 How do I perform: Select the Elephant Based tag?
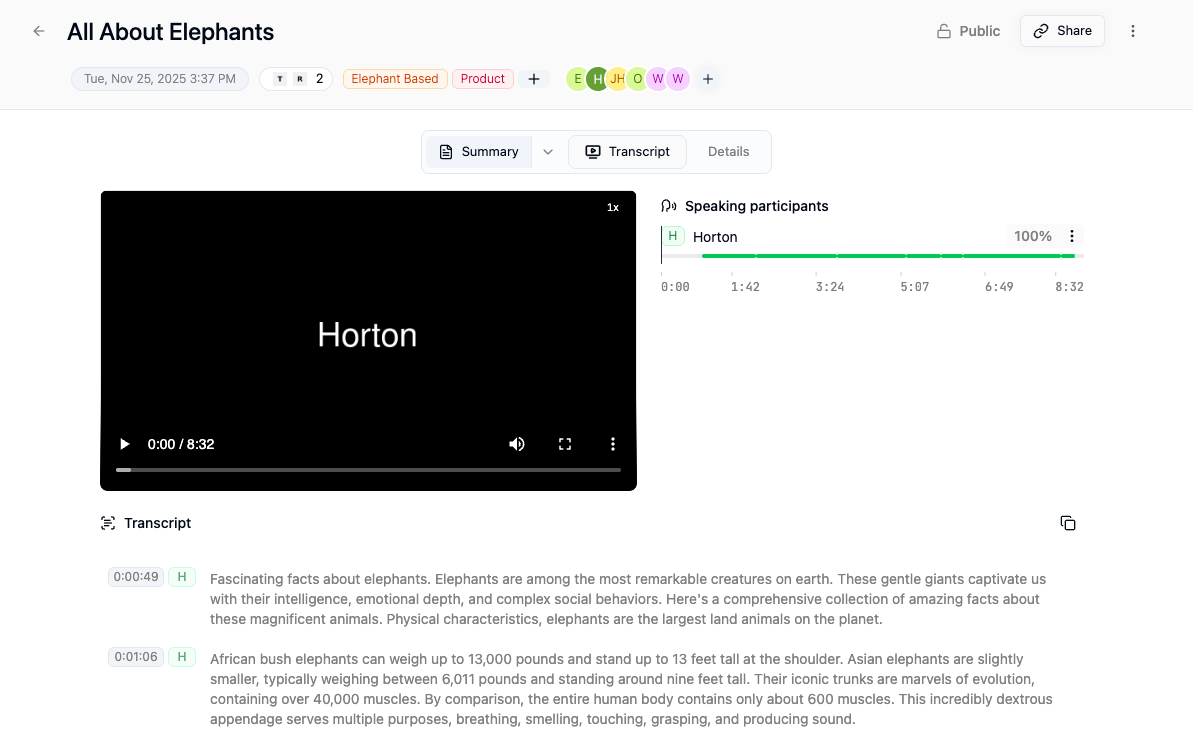[x=395, y=79]
